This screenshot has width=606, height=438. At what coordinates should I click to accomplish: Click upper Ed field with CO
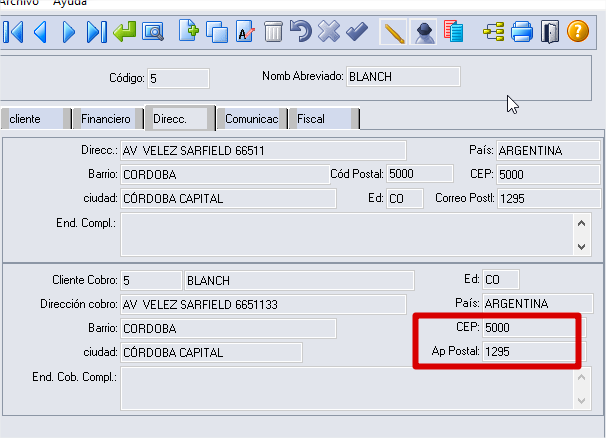pos(405,198)
